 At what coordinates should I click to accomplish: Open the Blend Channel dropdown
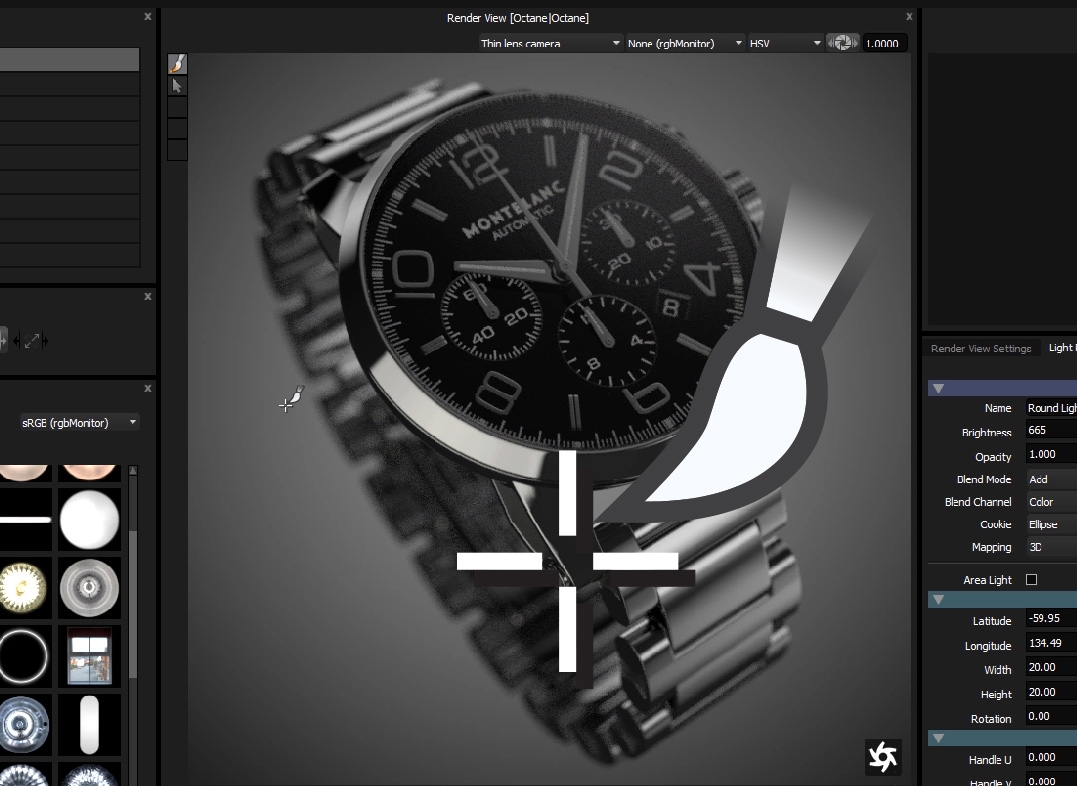tap(1052, 502)
